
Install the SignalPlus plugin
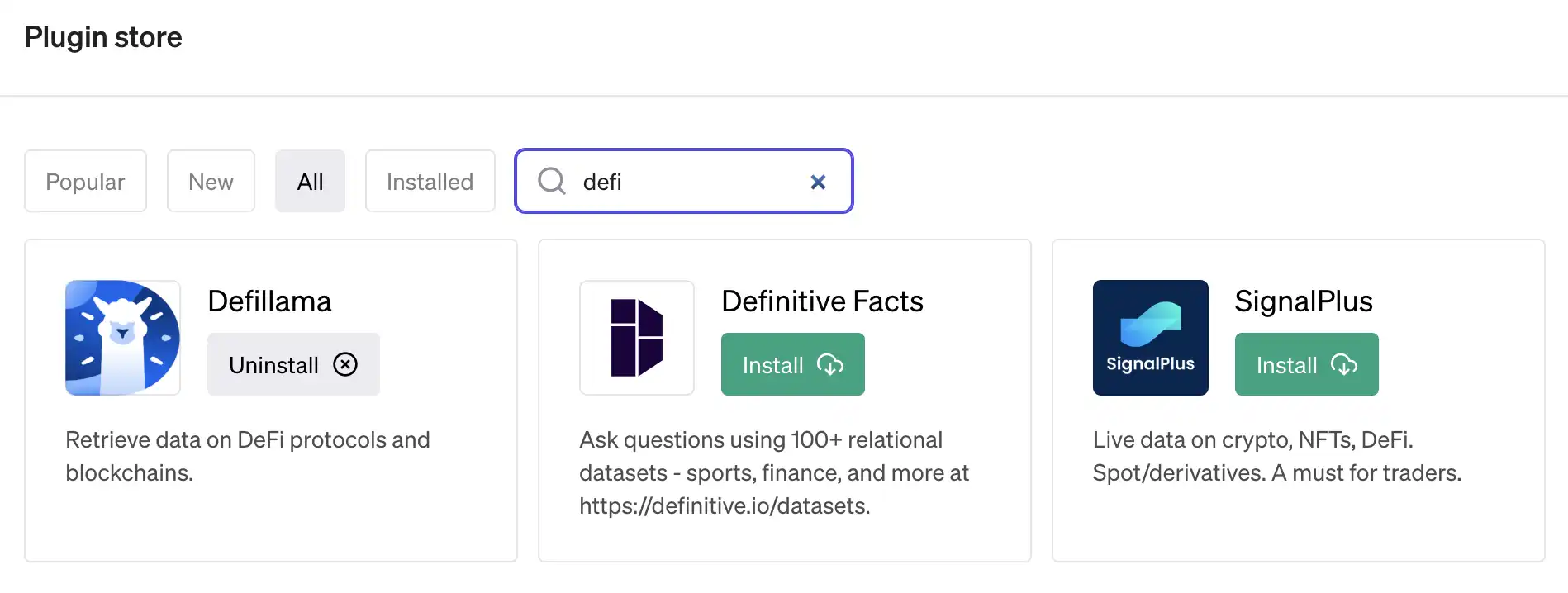(1307, 364)
